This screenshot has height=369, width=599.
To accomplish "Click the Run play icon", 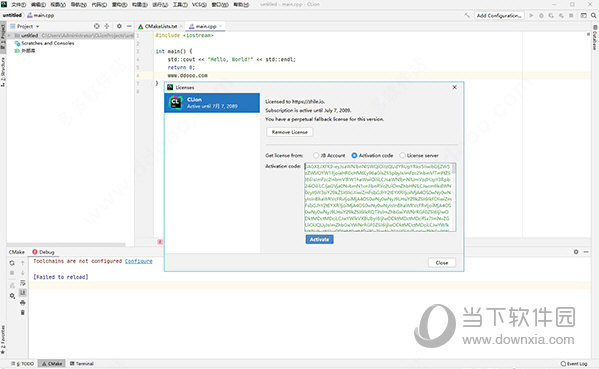I will (531, 16).
